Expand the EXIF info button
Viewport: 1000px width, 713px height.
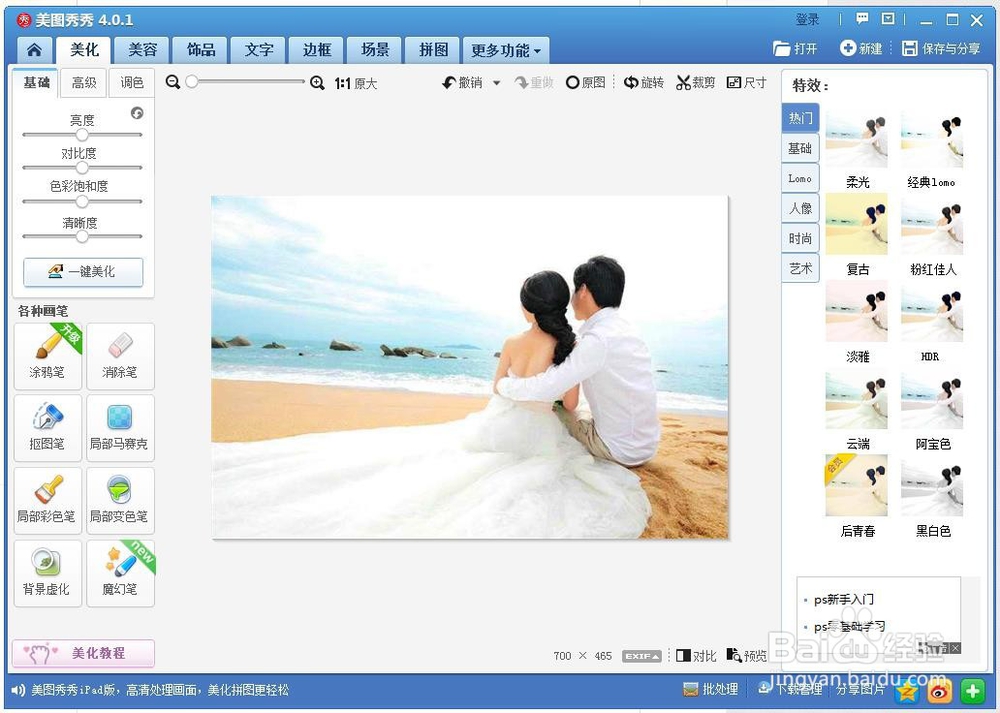(642, 656)
